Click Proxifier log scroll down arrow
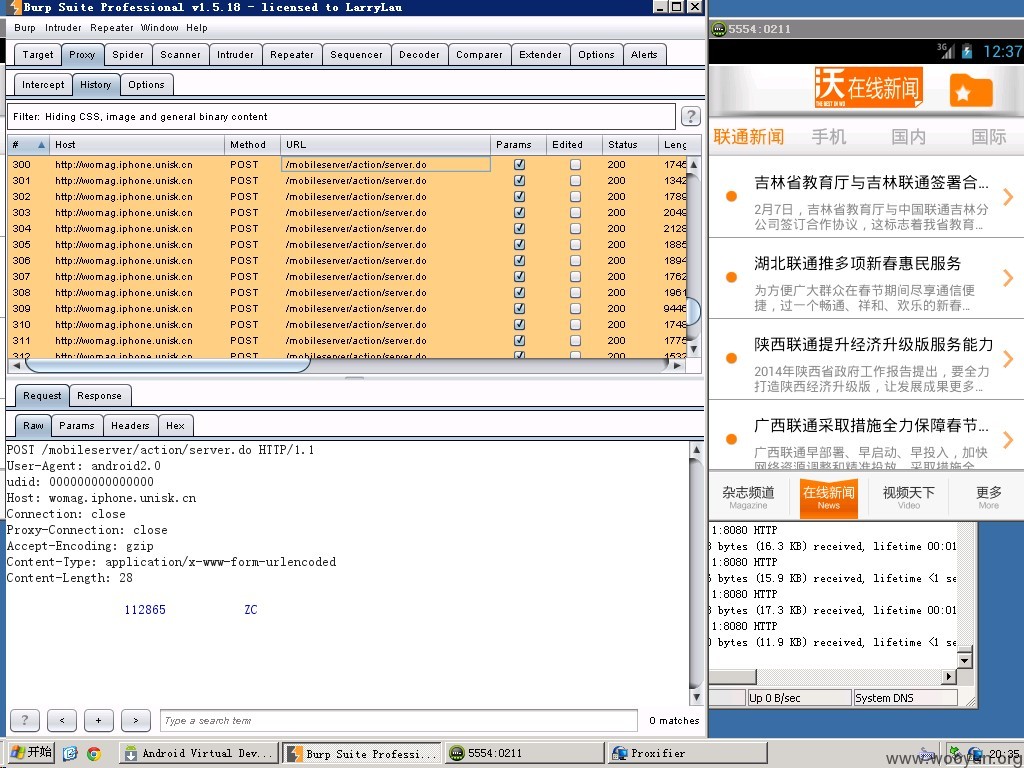 click(965, 660)
